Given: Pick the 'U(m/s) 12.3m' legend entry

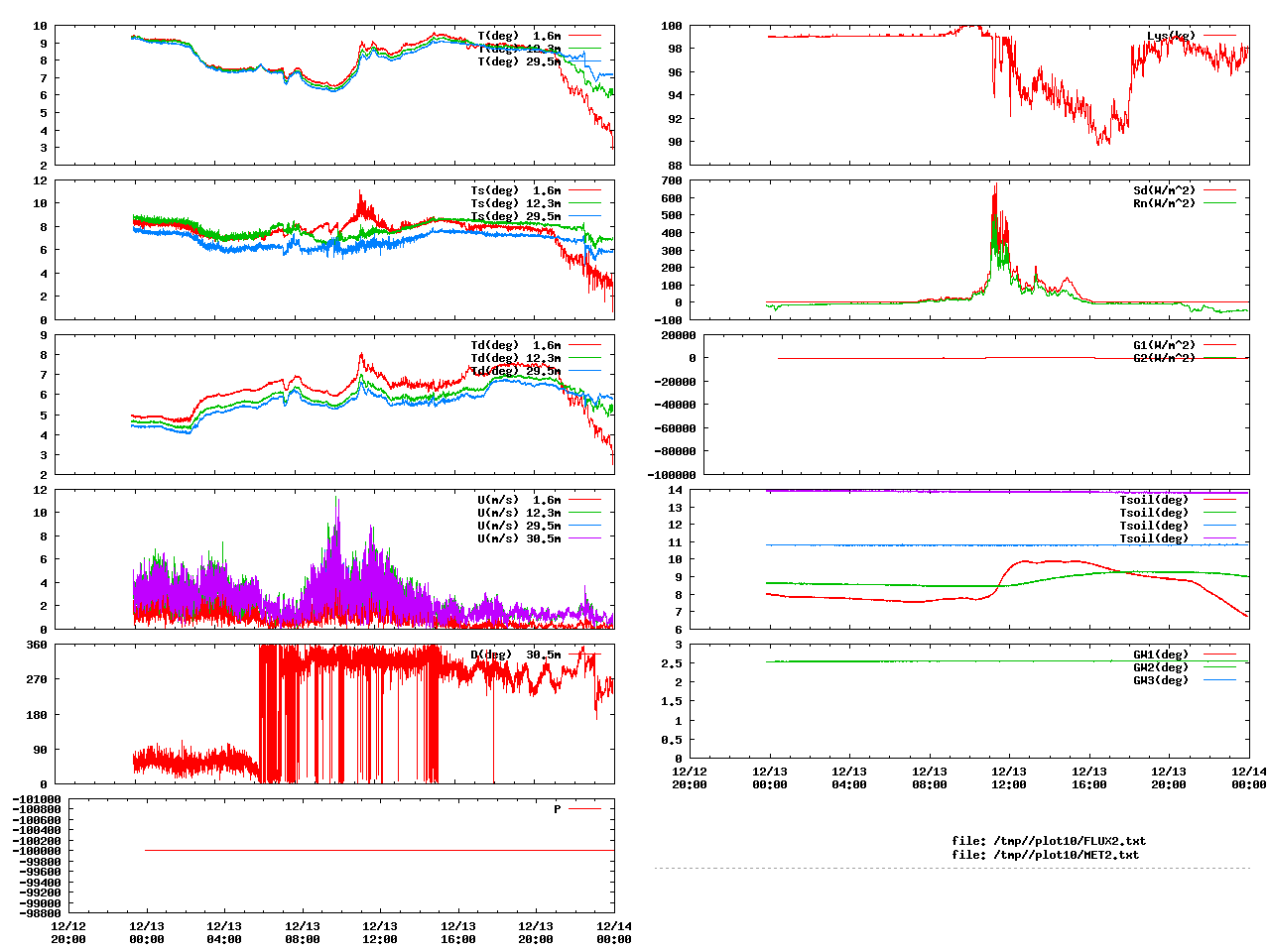Looking at the screenshot, I should 519,513.
